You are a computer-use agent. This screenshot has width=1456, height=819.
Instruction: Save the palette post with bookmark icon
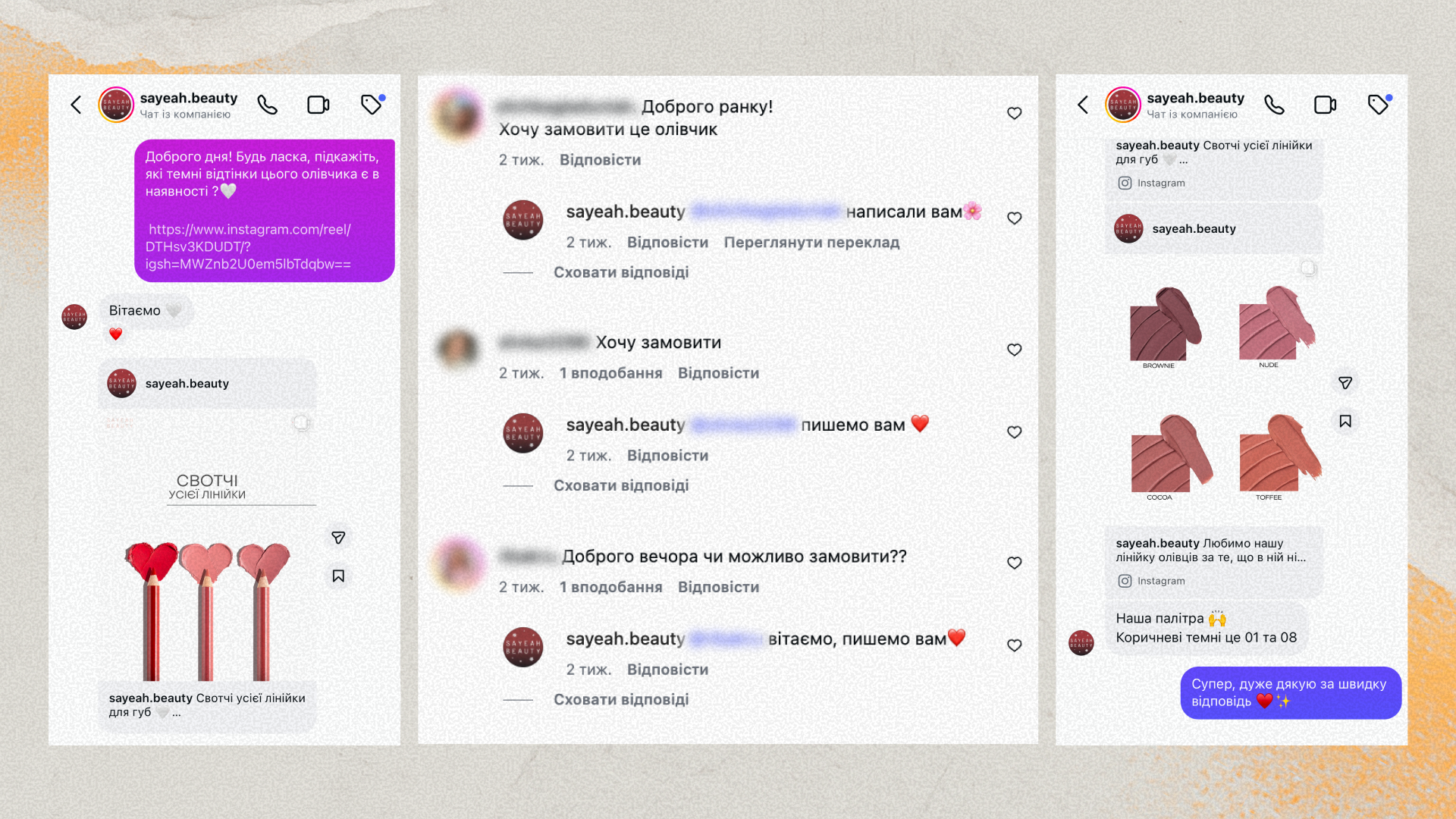1345,421
